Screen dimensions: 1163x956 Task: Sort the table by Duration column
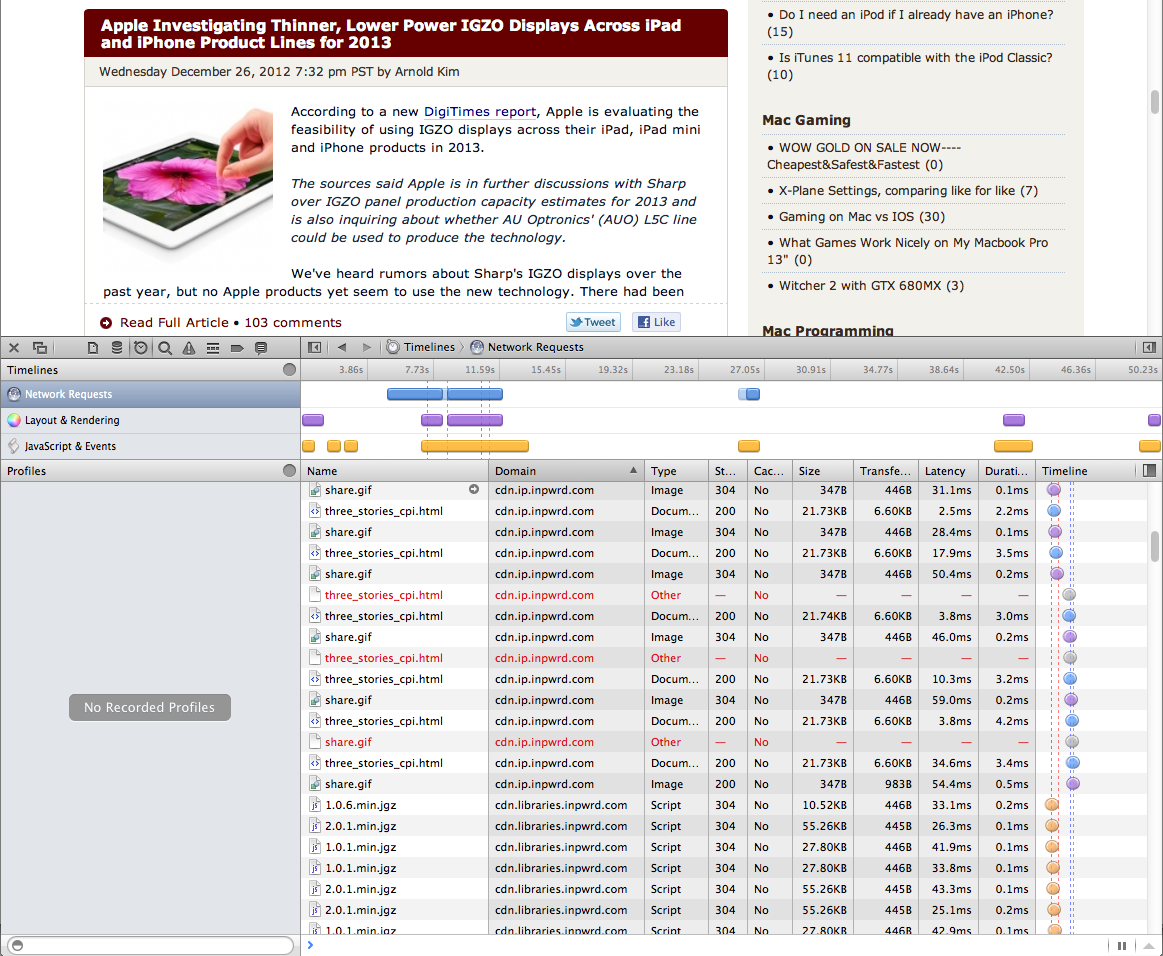tap(1007, 470)
